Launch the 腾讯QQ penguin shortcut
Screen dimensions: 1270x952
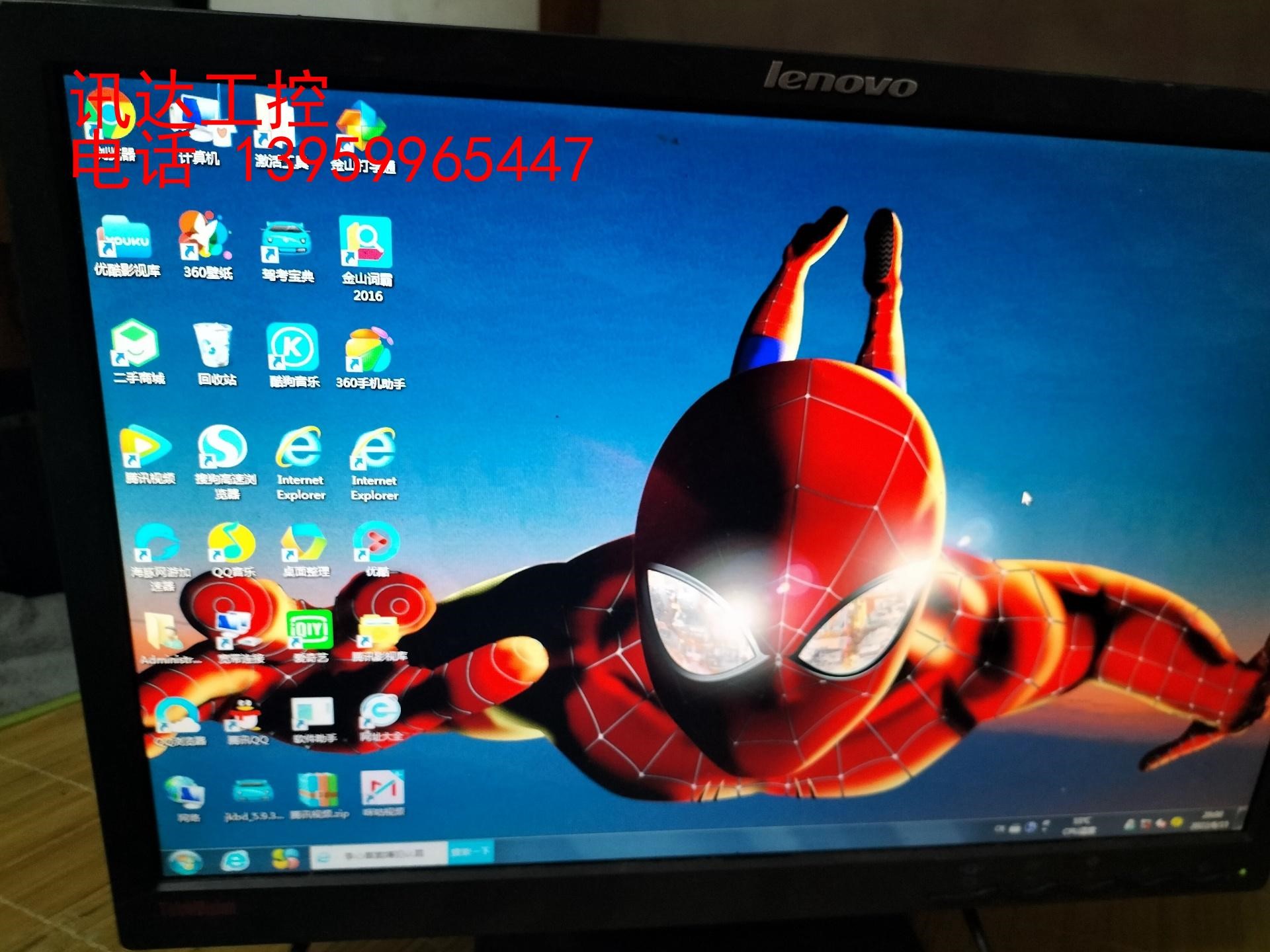tap(247, 721)
